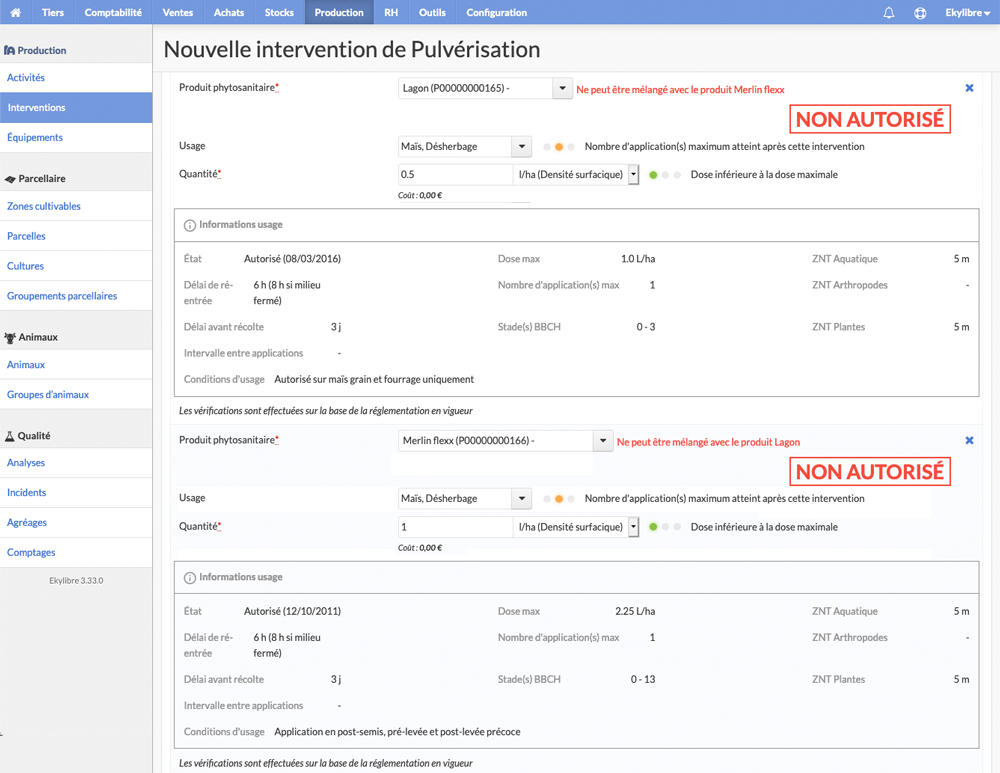1000x773 pixels.
Task: Open Stocks menu
Action: [279, 12]
